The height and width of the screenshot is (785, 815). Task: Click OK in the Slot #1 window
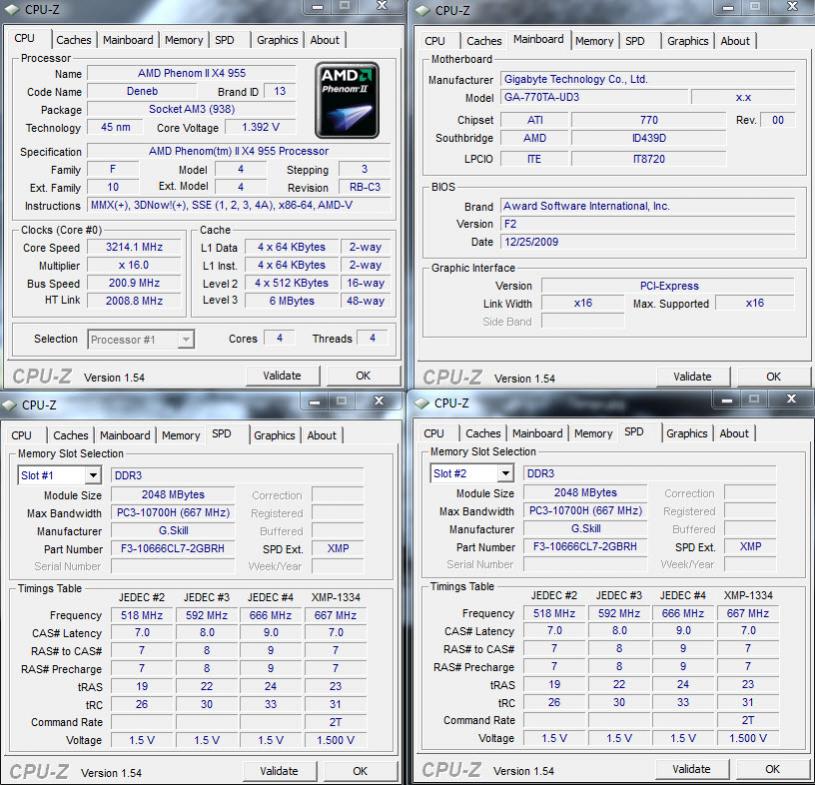point(360,771)
